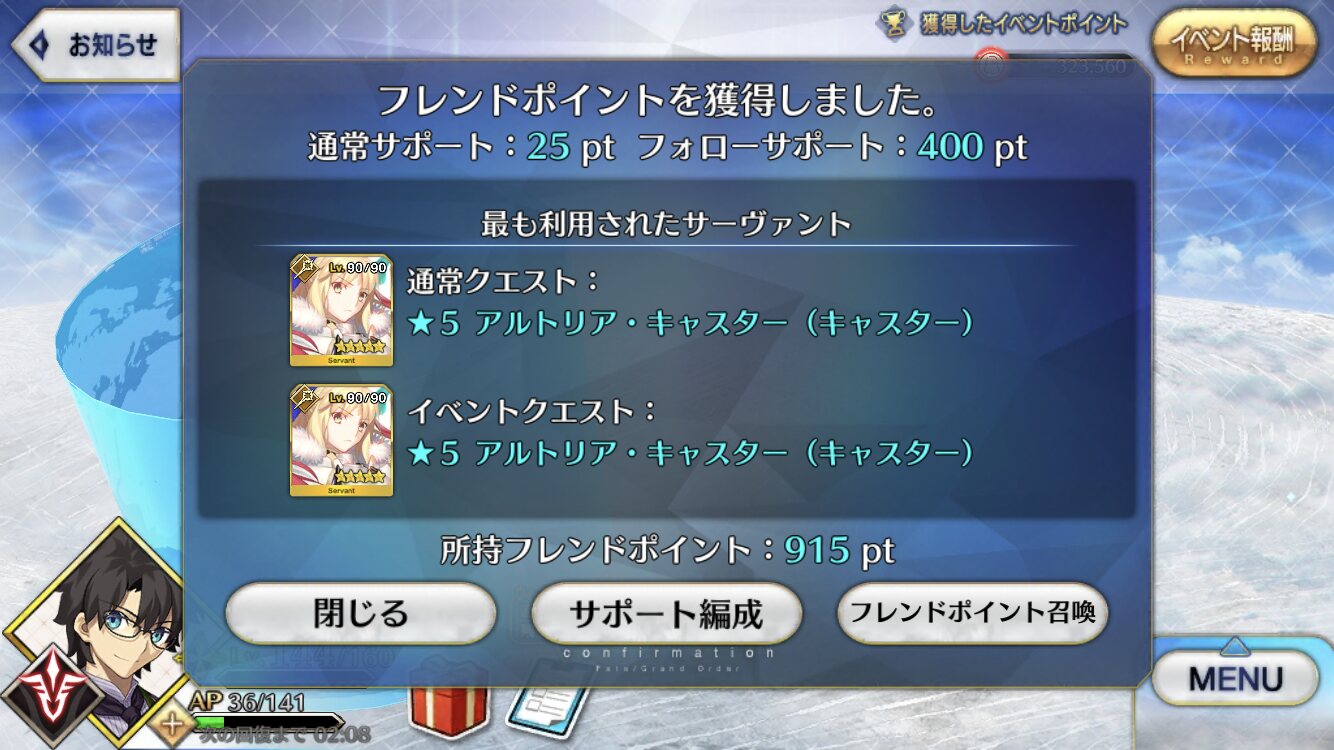The image size is (1334, 750).
Task: Tap the 所持フレンドポイント 915 pt text
Action: (667, 549)
